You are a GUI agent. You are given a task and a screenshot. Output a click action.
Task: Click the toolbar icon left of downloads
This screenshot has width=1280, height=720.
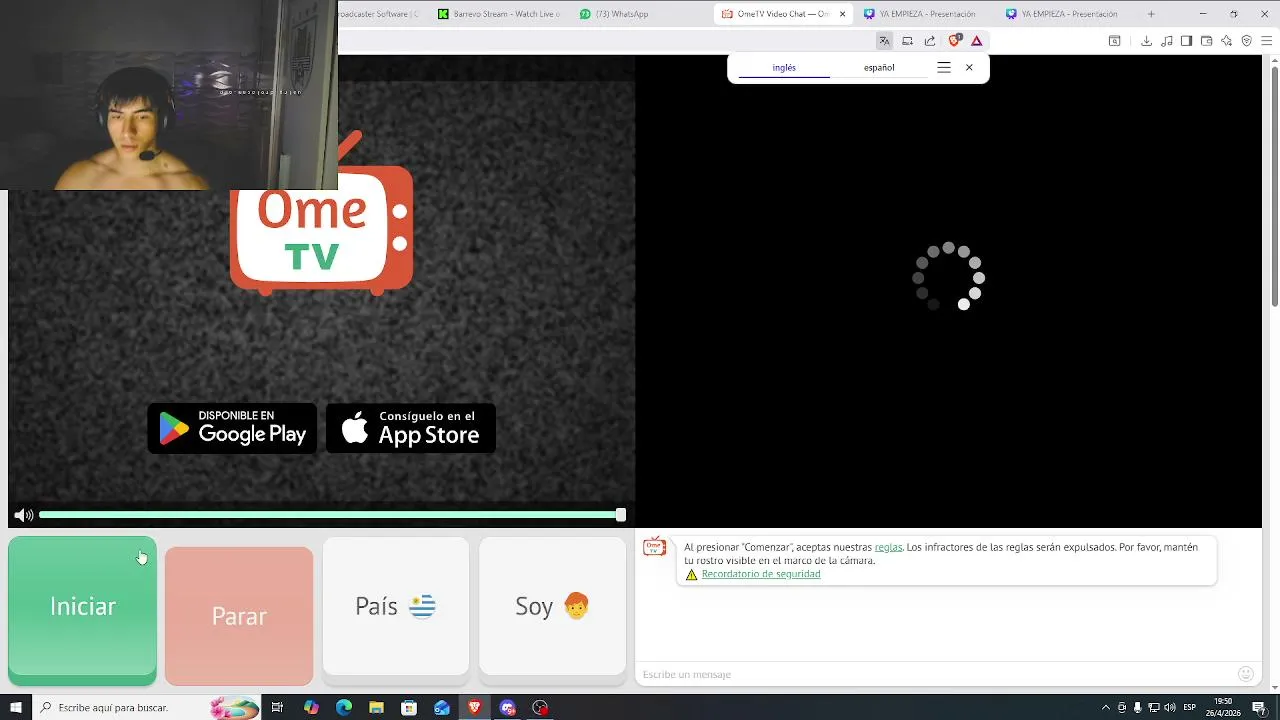[x=1114, y=41]
